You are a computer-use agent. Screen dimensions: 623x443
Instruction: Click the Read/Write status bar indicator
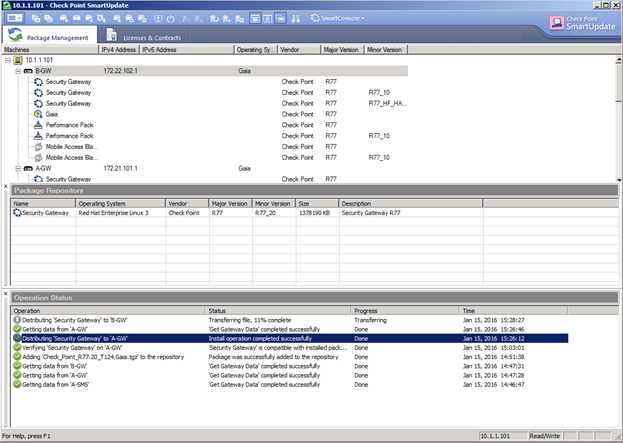544,436
